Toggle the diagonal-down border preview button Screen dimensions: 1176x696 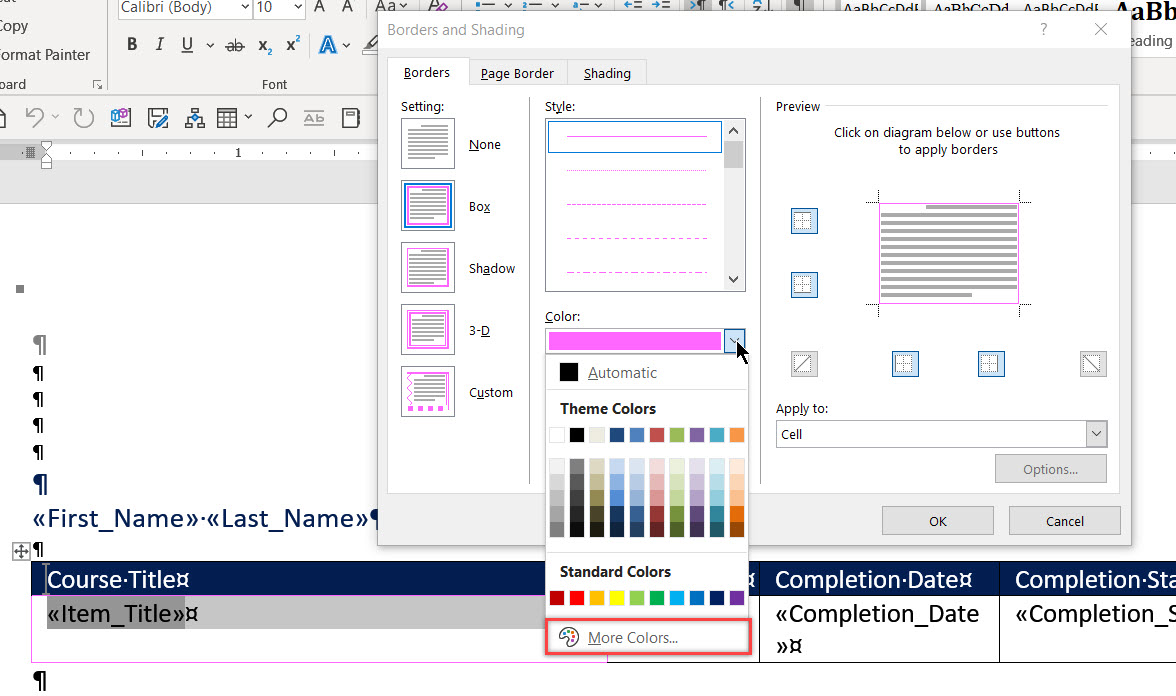1093,364
